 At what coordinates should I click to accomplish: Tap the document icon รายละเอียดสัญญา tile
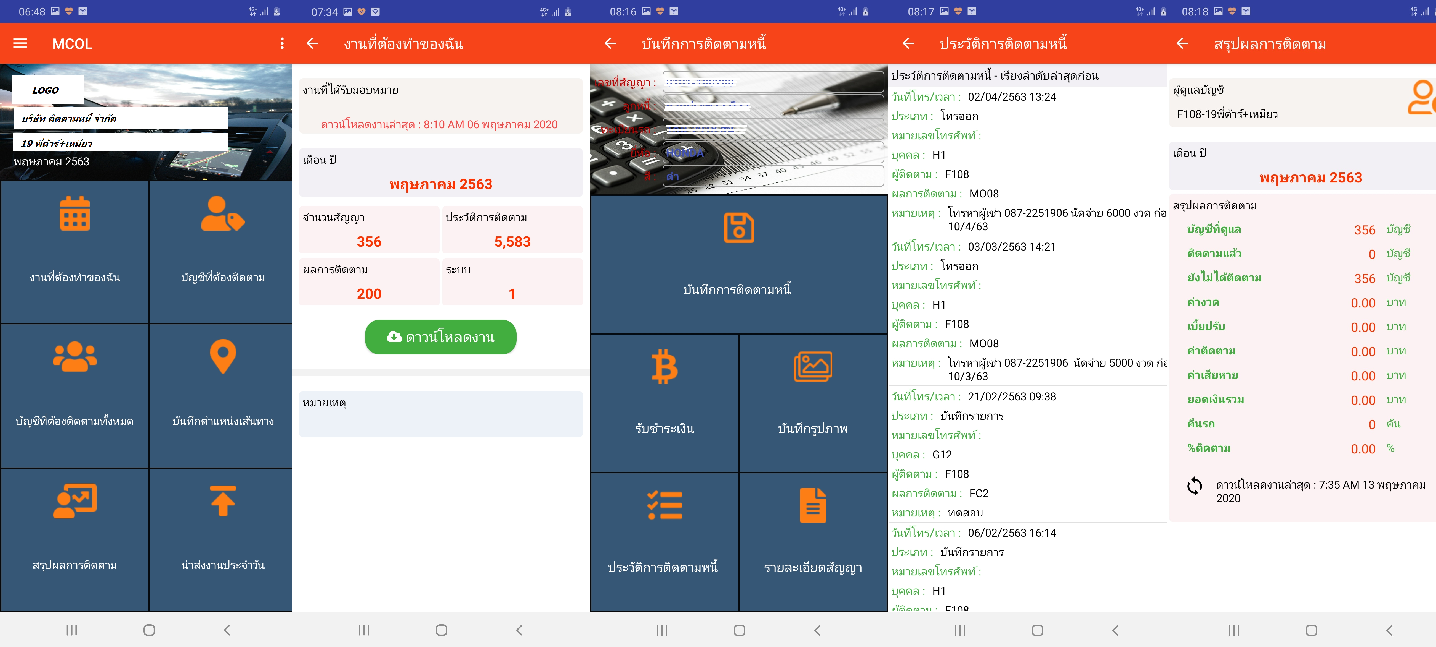pyautogui.click(x=812, y=505)
